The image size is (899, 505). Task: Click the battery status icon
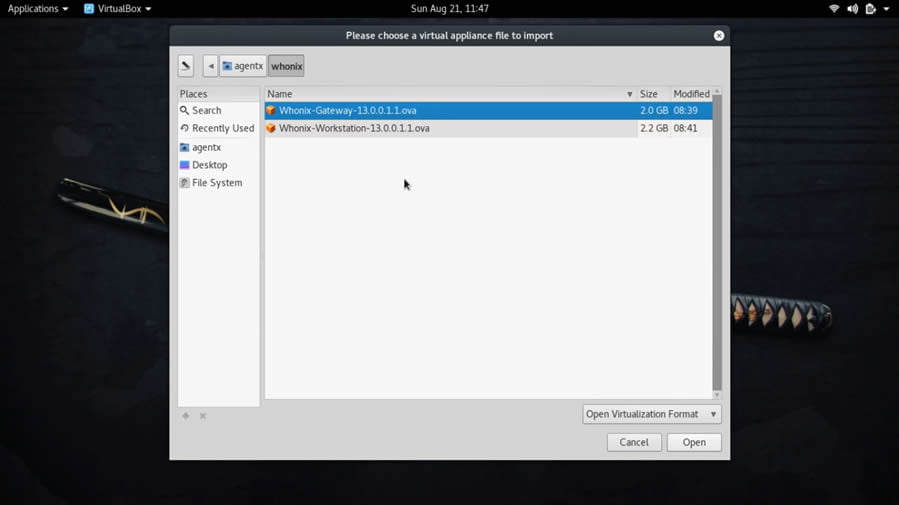click(870, 9)
